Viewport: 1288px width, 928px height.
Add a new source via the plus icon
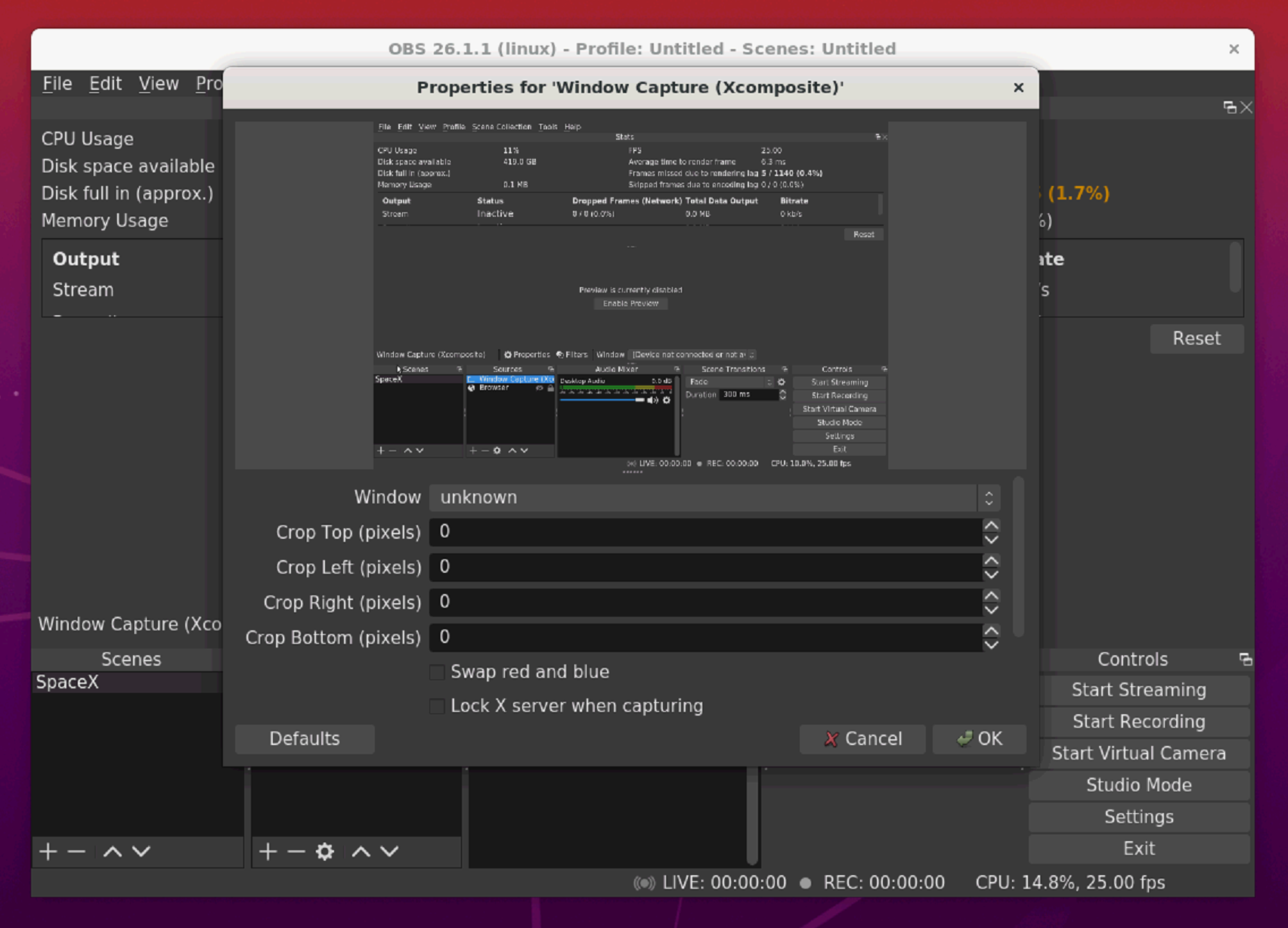[x=268, y=852]
